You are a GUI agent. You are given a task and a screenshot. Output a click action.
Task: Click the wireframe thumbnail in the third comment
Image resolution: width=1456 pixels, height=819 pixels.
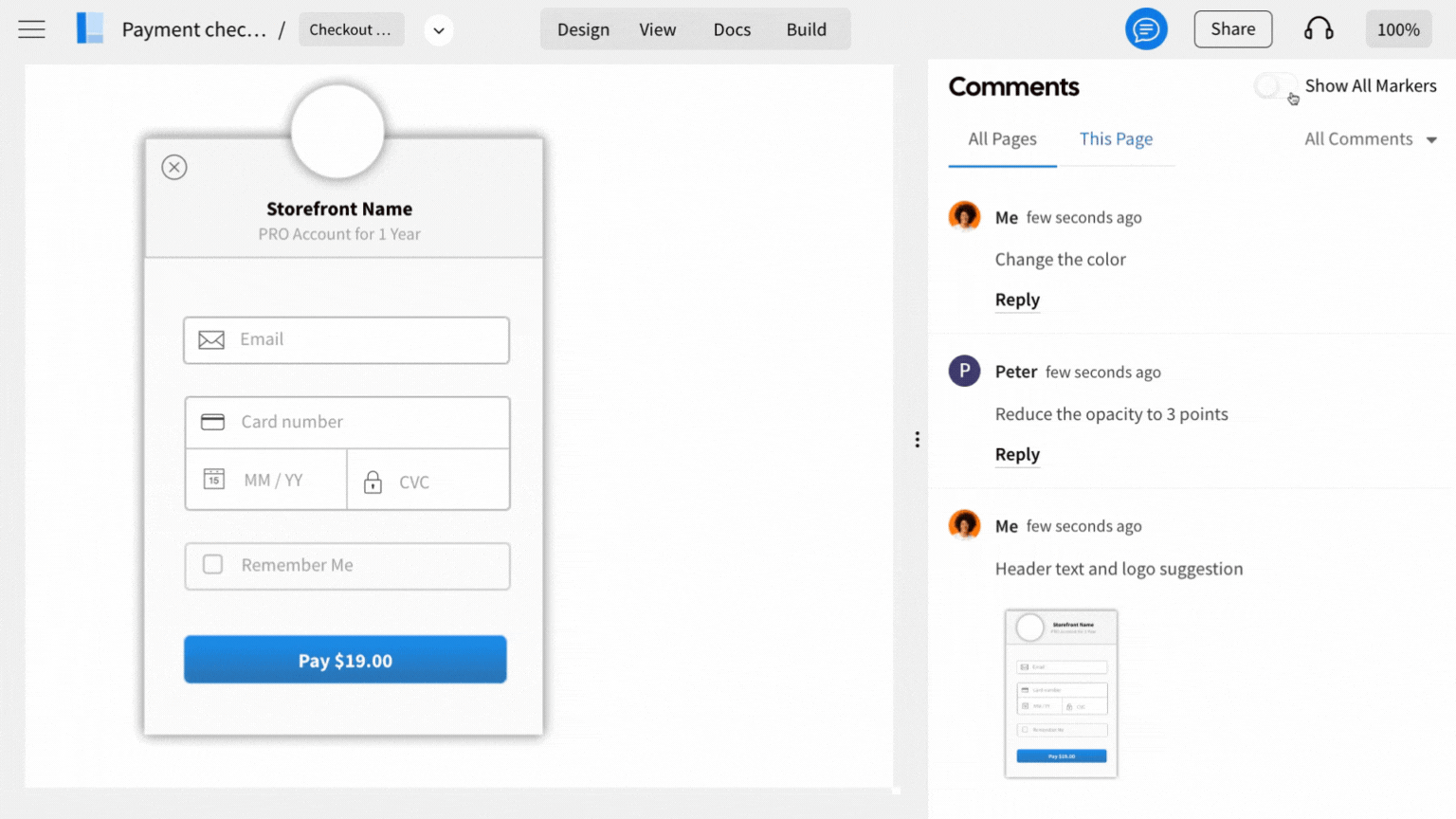coord(1061,694)
